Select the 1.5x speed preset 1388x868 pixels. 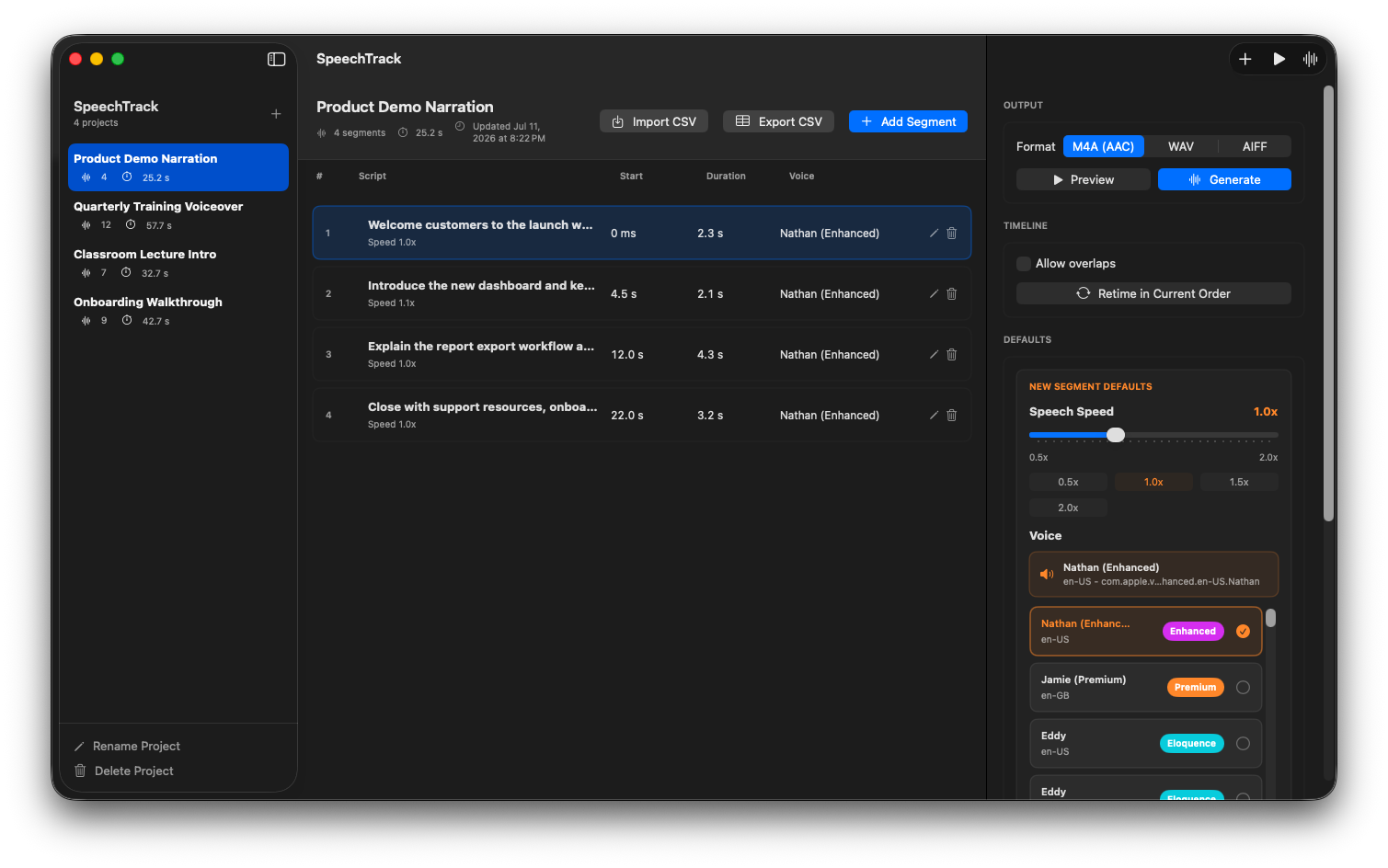1239,482
